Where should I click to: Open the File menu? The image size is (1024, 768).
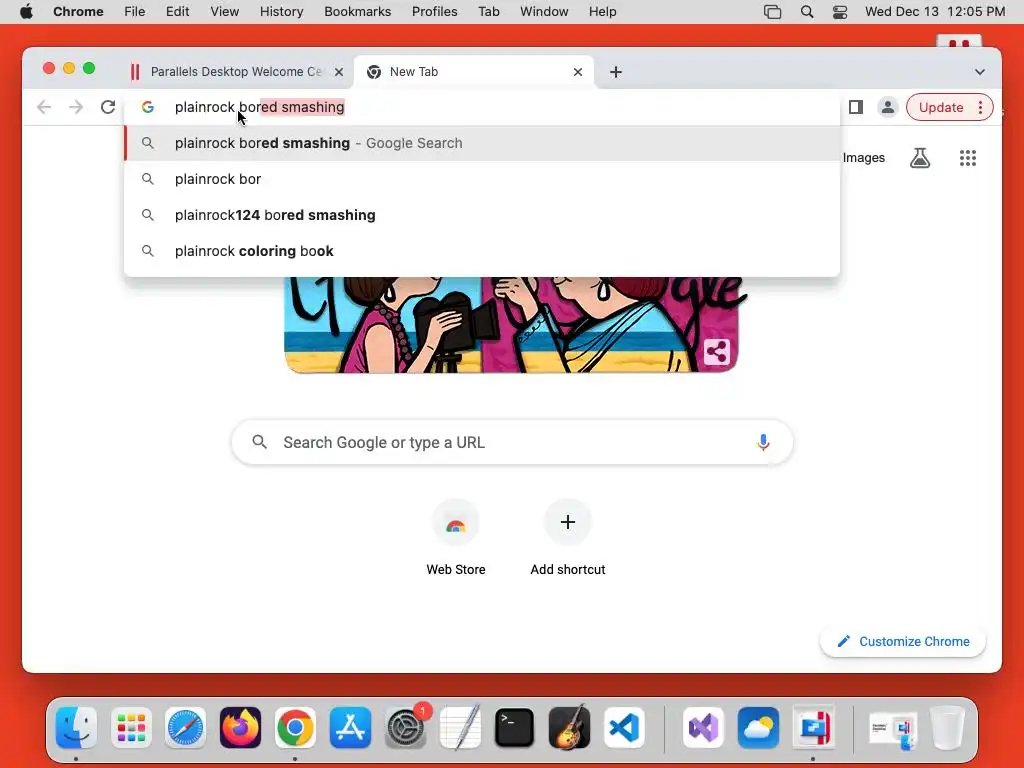tap(135, 12)
